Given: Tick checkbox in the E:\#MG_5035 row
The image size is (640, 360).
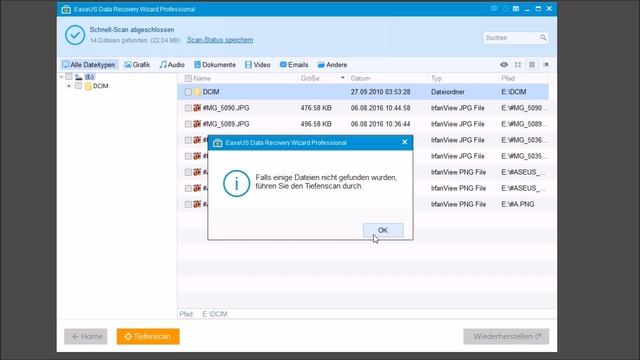Looking at the screenshot, I should (x=188, y=156).
